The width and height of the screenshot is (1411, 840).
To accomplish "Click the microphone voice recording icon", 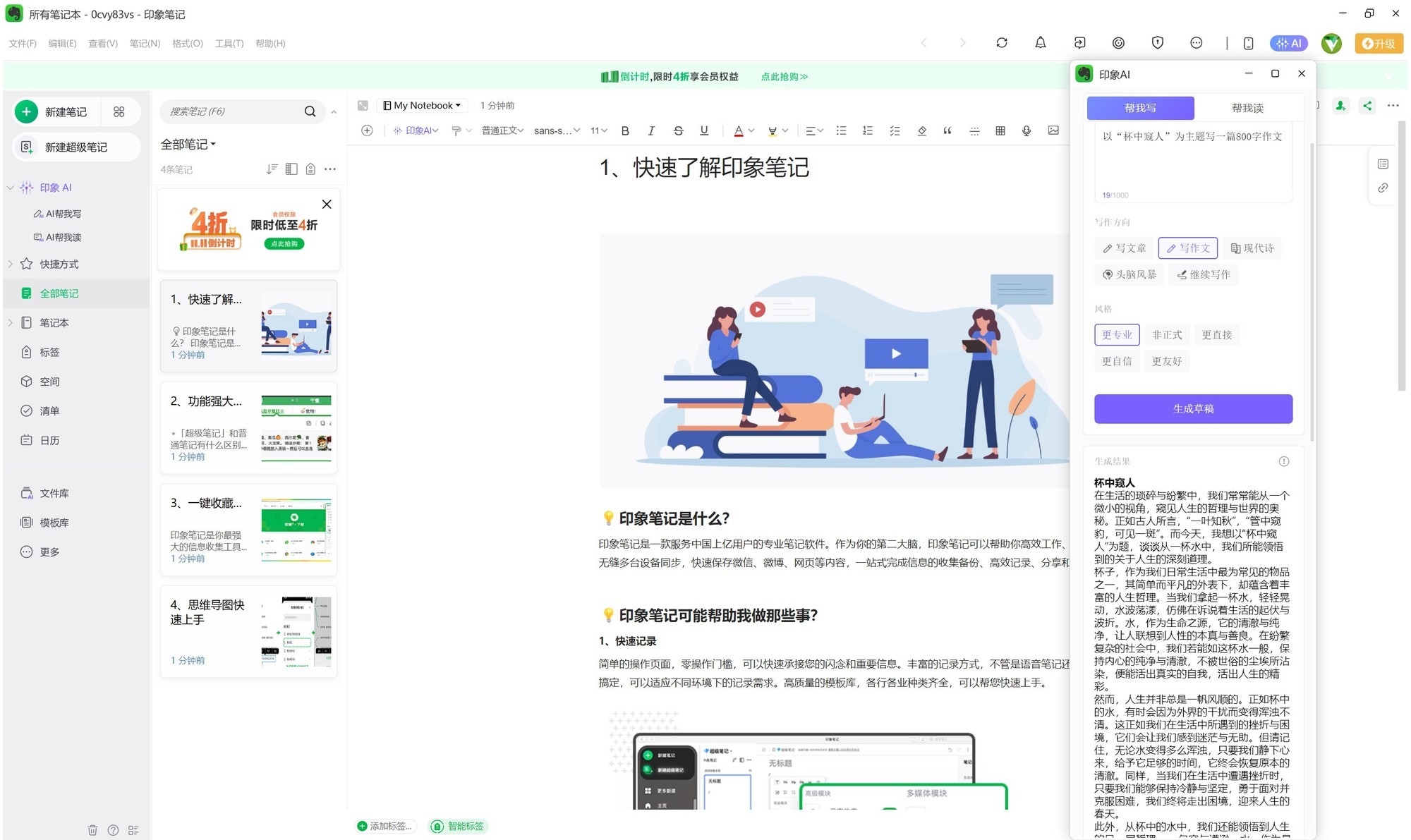I will (1026, 130).
